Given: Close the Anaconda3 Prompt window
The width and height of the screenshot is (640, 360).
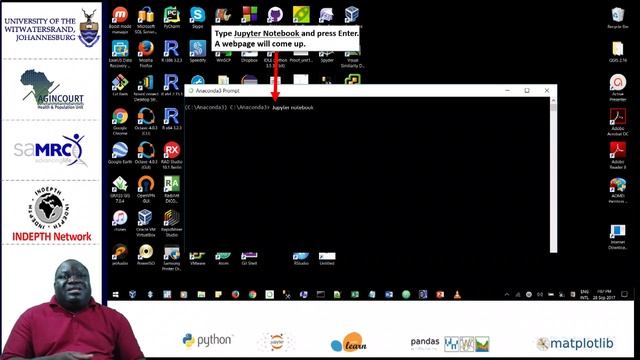Looking at the screenshot, I should click(547, 91).
